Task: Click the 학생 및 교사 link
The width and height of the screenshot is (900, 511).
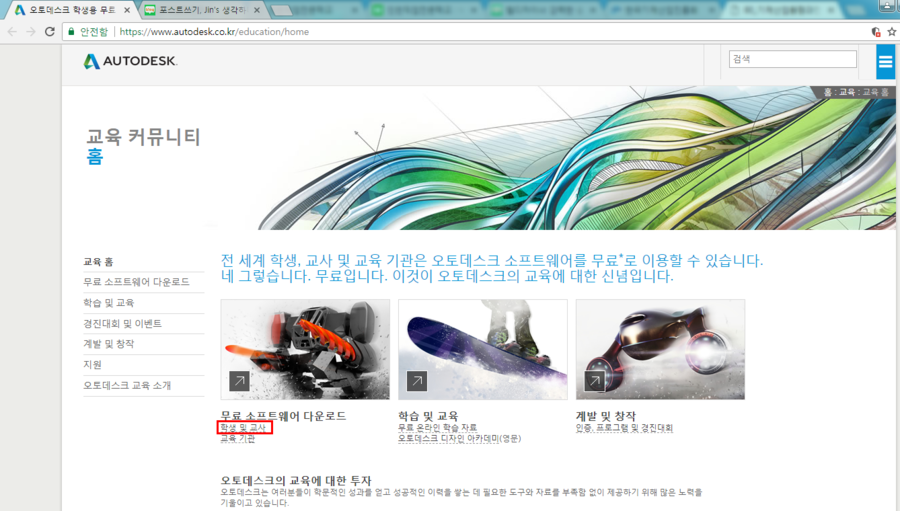Action: click(243, 428)
